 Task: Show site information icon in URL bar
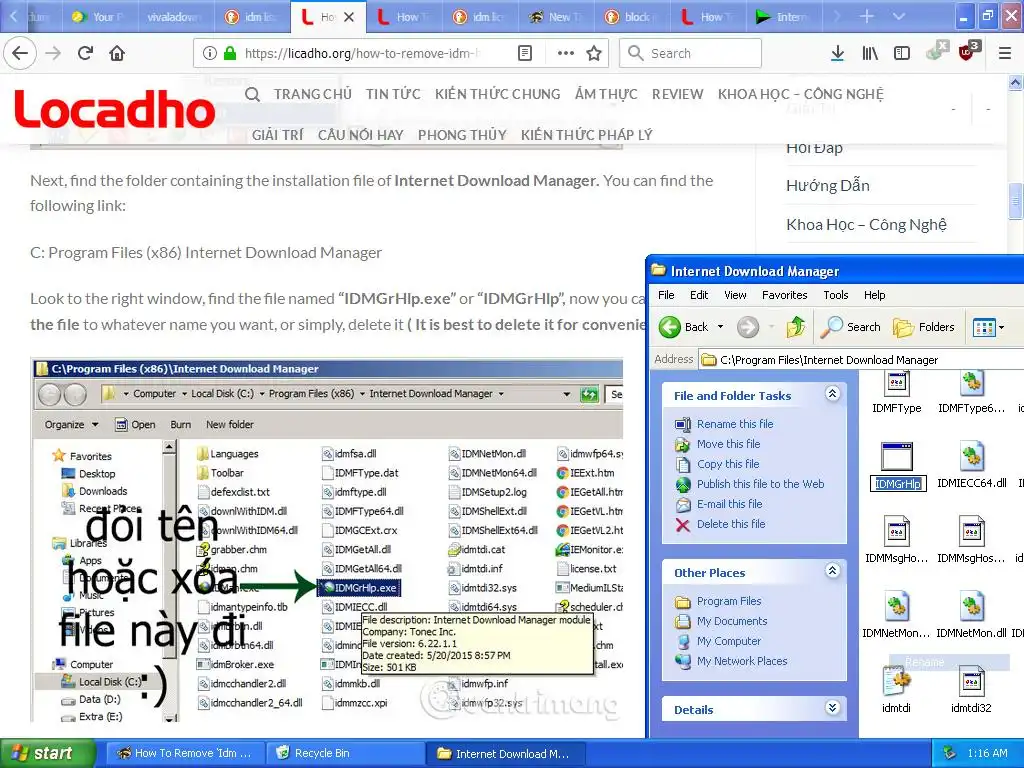click(x=209, y=53)
